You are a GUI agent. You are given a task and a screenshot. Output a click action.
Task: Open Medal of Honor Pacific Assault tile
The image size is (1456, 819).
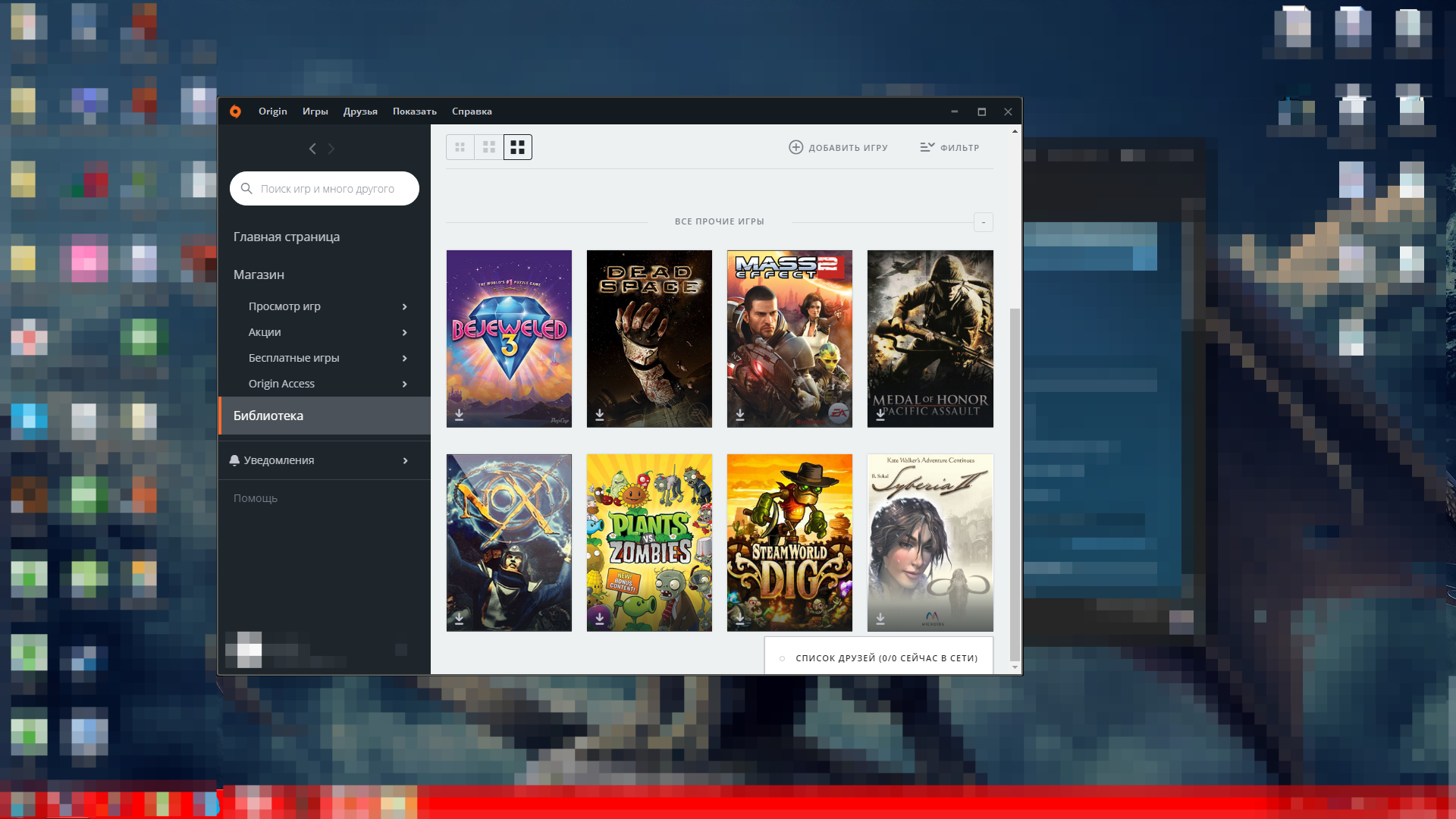930,339
